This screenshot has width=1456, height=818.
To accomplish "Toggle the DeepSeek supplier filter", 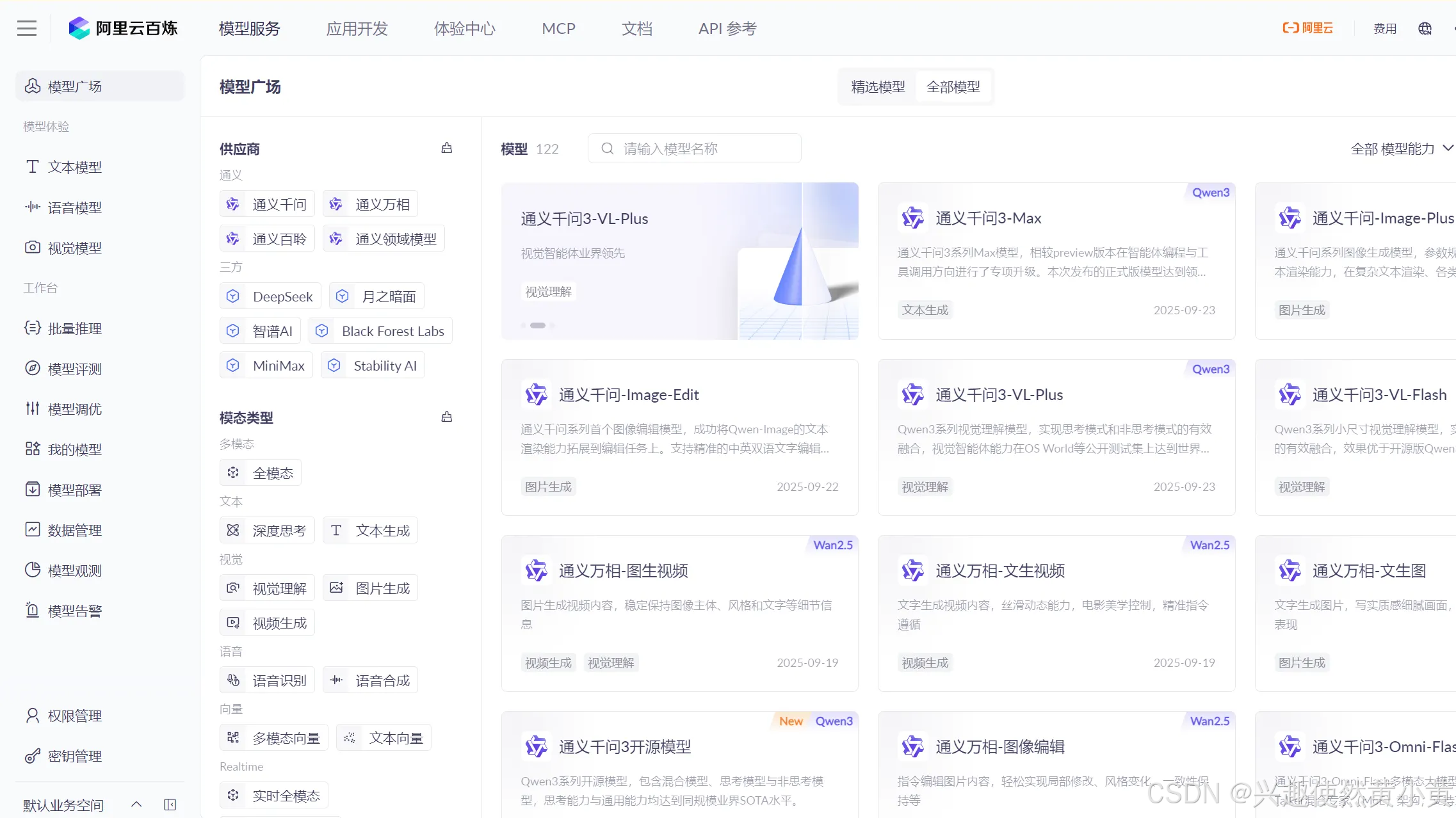I will [x=270, y=296].
